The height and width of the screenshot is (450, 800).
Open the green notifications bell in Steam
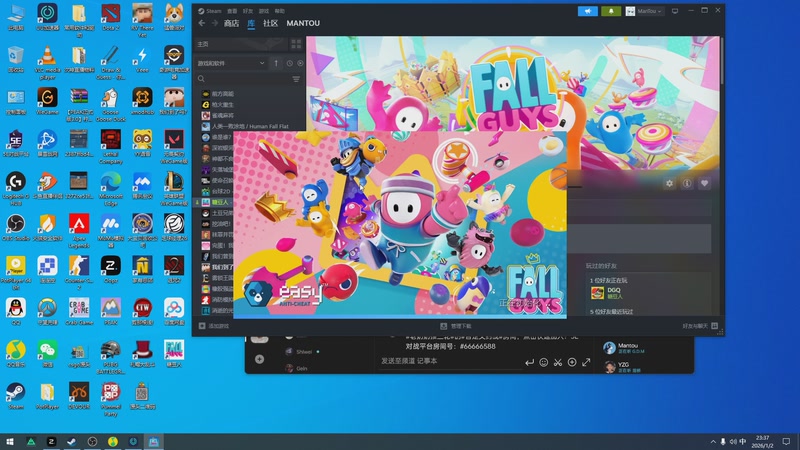(x=611, y=11)
